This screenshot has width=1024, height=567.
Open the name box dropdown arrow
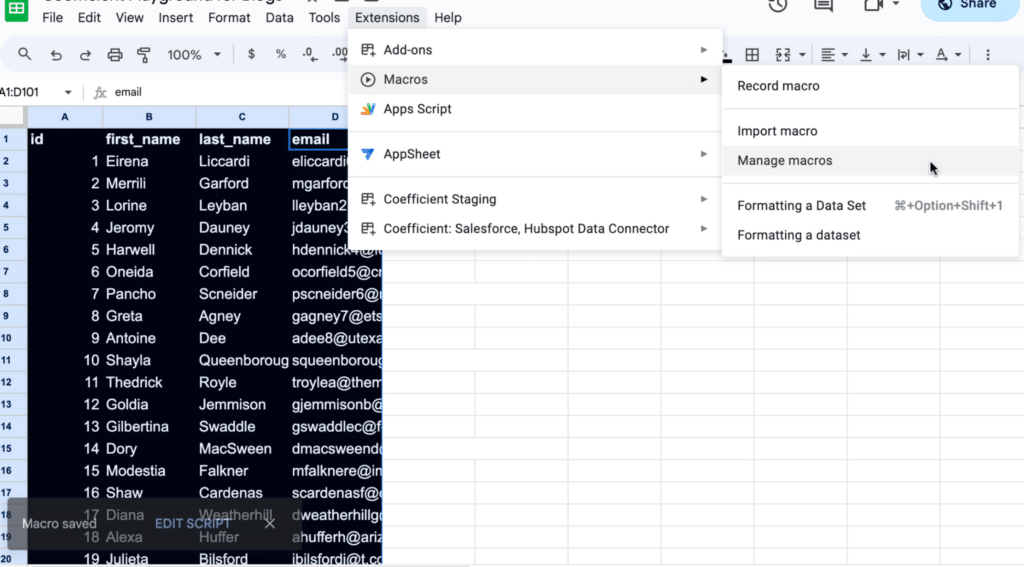(68, 92)
